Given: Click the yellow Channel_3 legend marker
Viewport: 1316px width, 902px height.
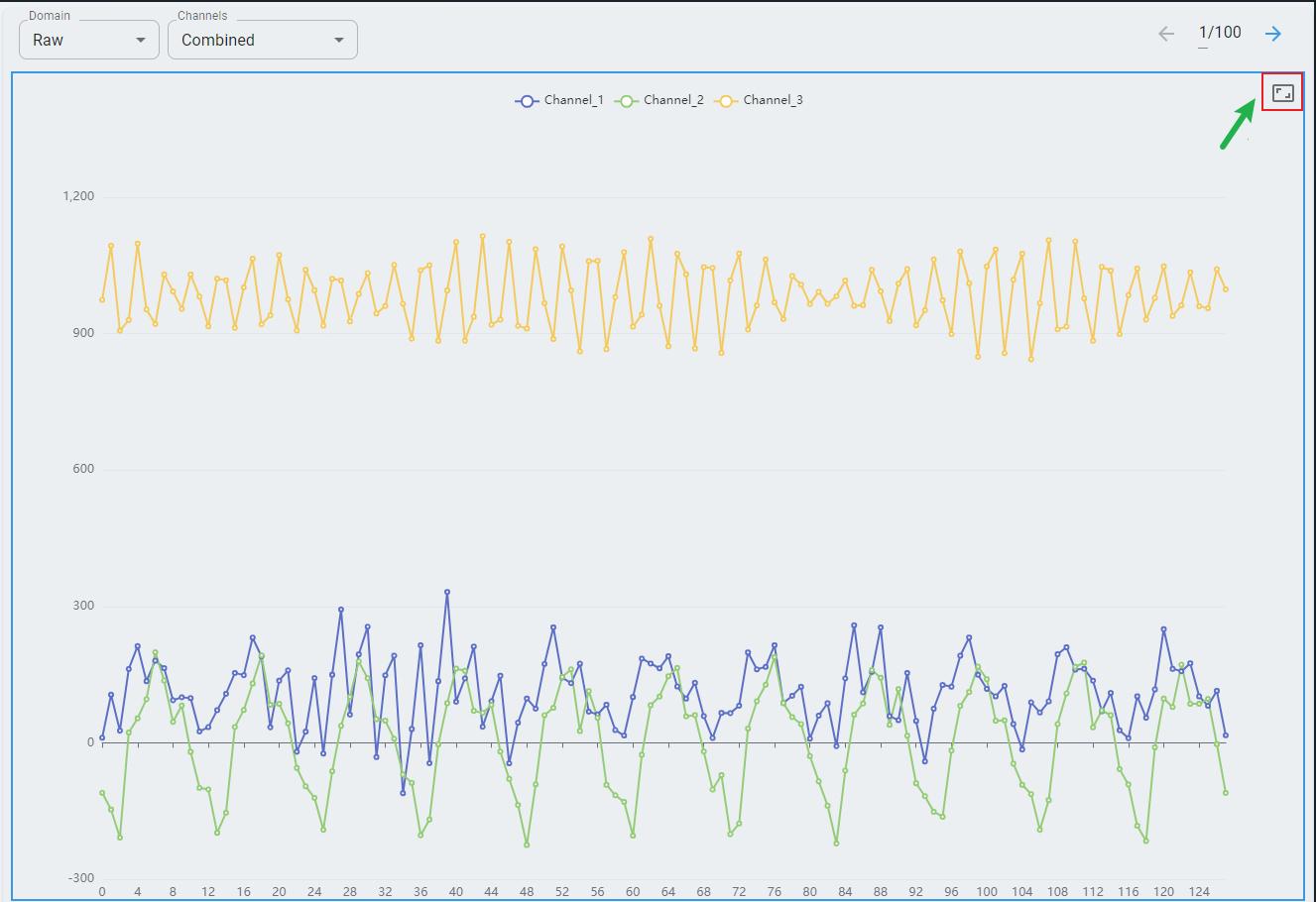Looking at the screenshot, I should coord(726,100).
